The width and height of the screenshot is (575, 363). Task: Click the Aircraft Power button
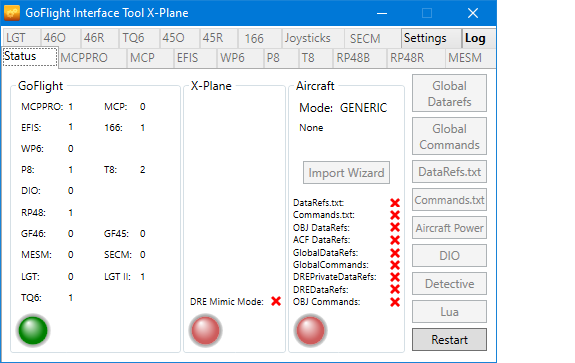449,228
